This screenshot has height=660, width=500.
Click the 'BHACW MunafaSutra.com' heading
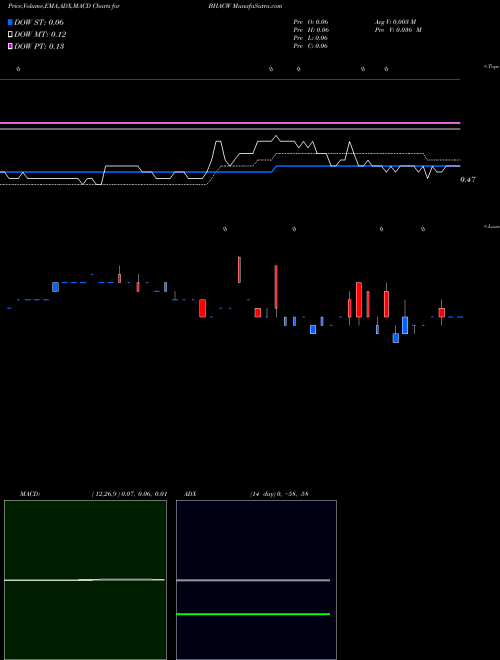point(245,6)
